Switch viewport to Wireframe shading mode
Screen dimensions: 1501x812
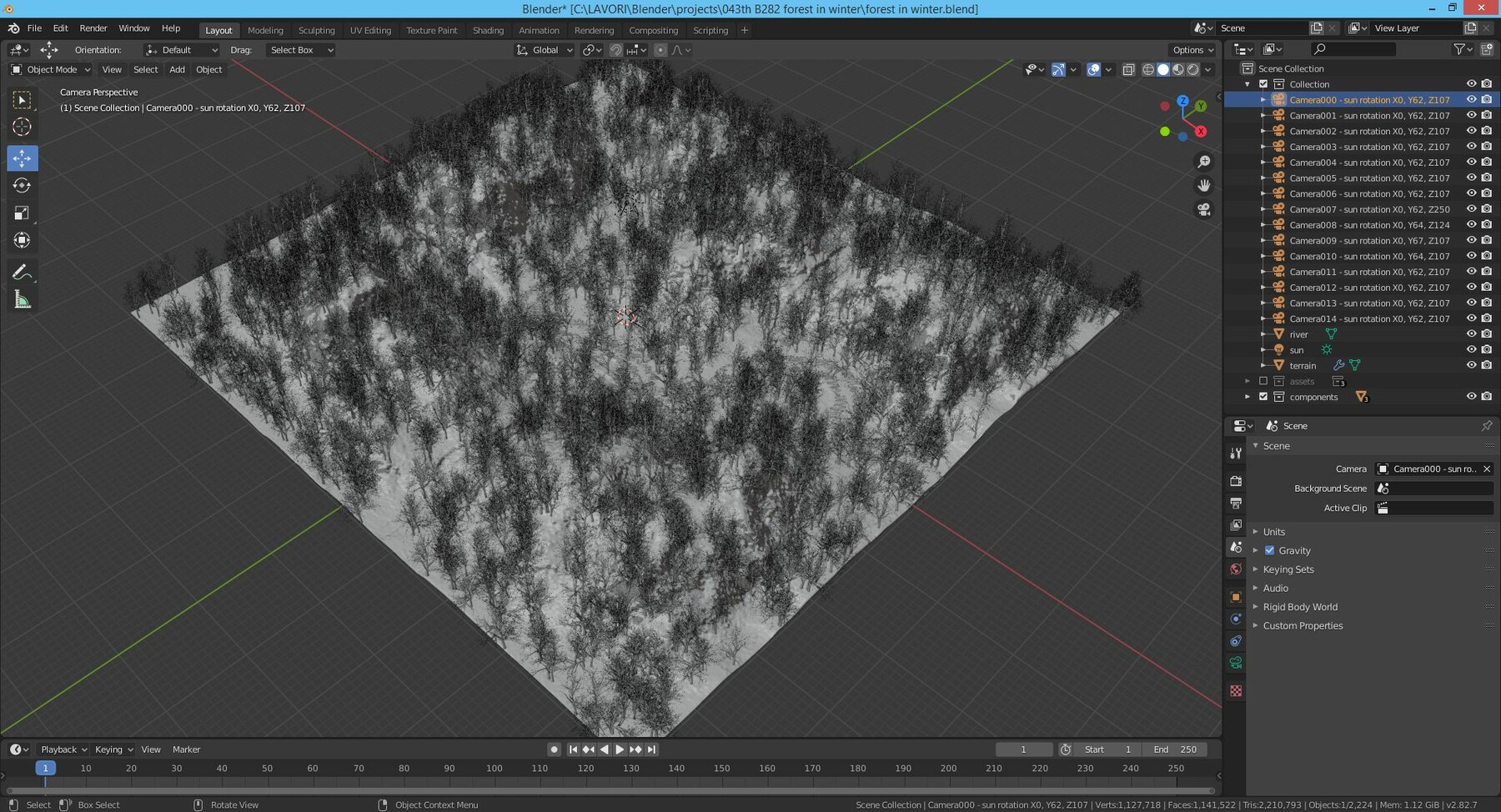(x=1148, y=69)
